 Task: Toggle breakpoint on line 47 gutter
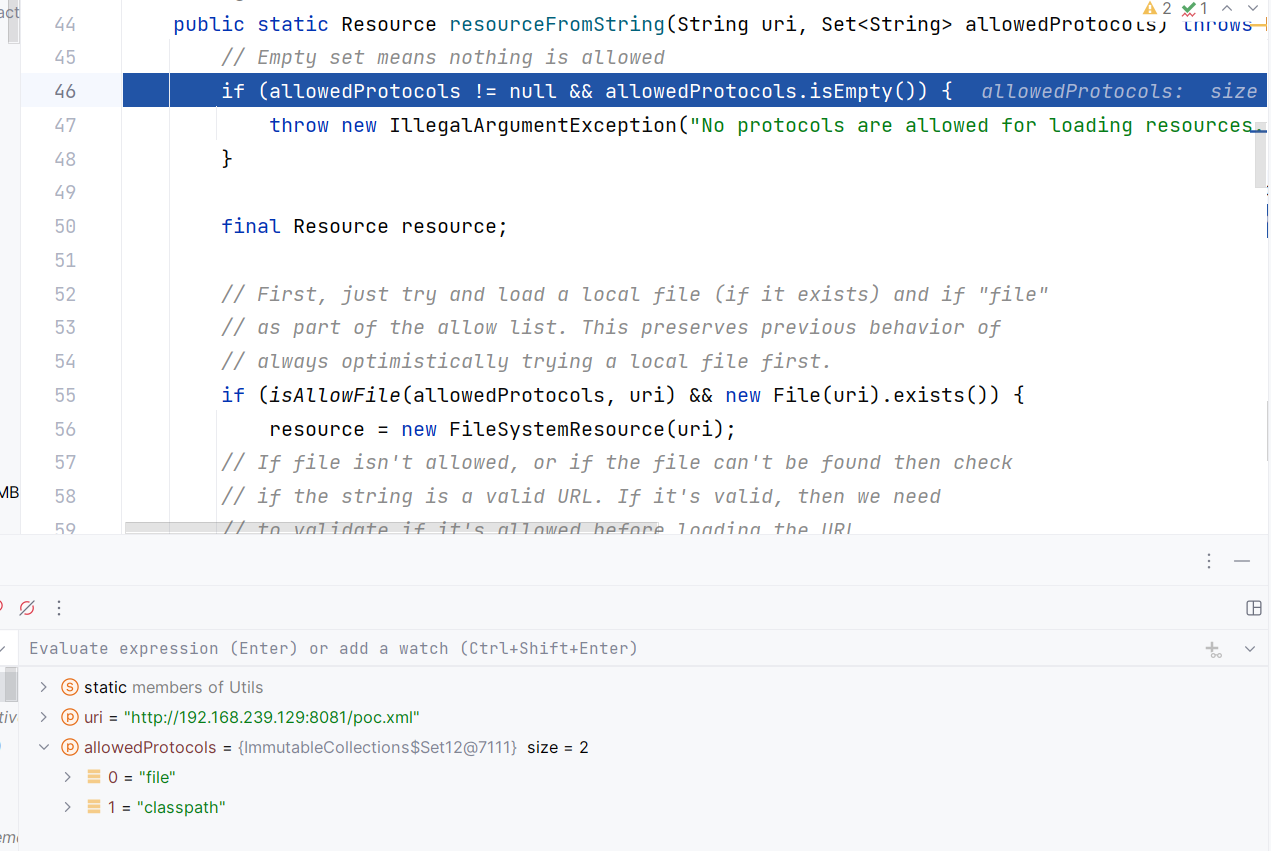65,125
